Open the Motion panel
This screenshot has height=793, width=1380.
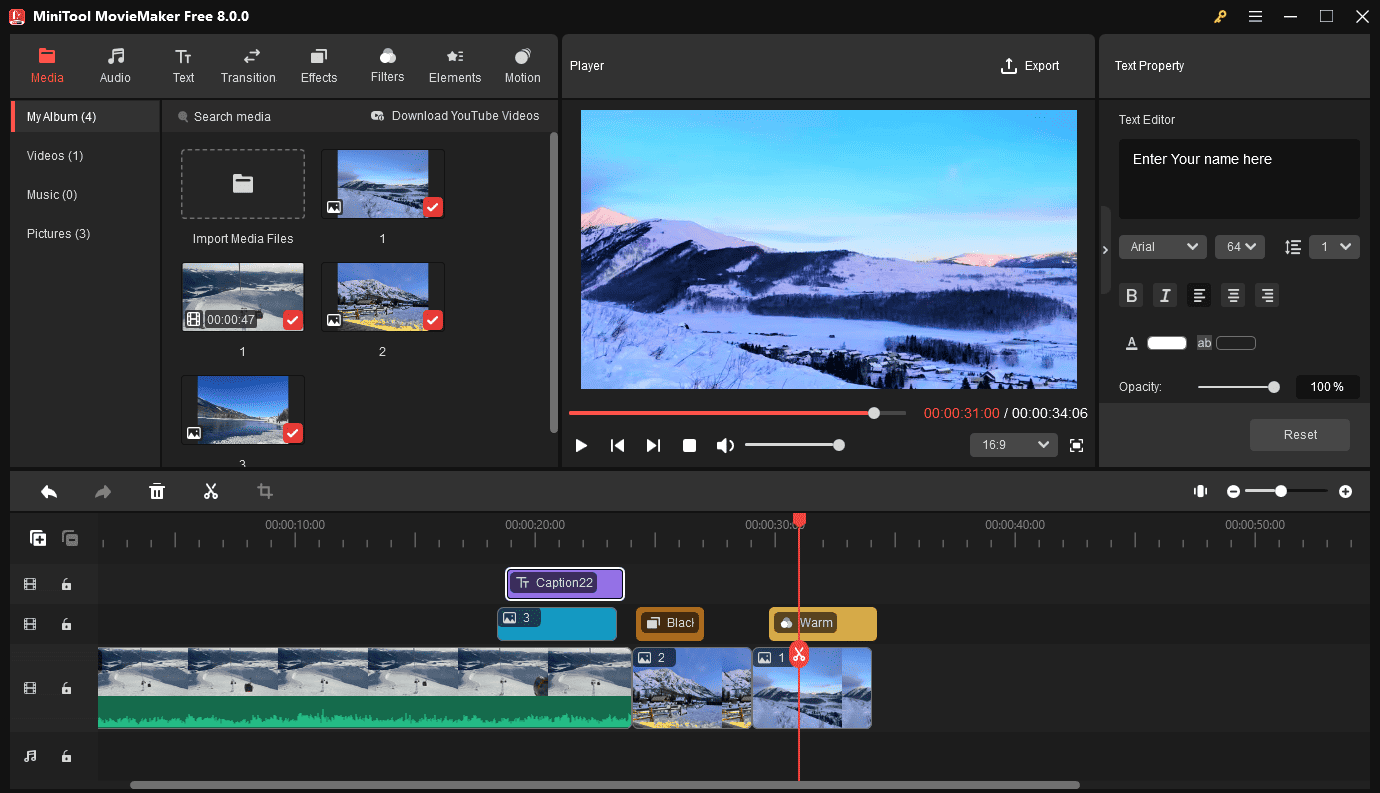point(522,65)
